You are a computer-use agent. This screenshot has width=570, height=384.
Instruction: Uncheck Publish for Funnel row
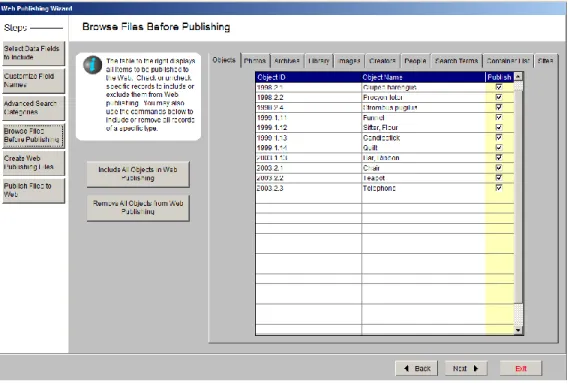499,117
